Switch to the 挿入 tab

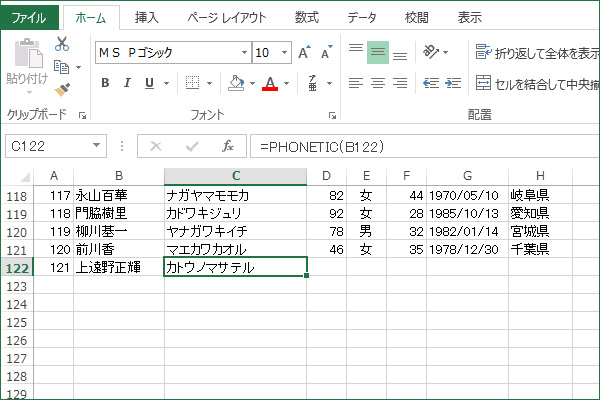pos(147,17)
